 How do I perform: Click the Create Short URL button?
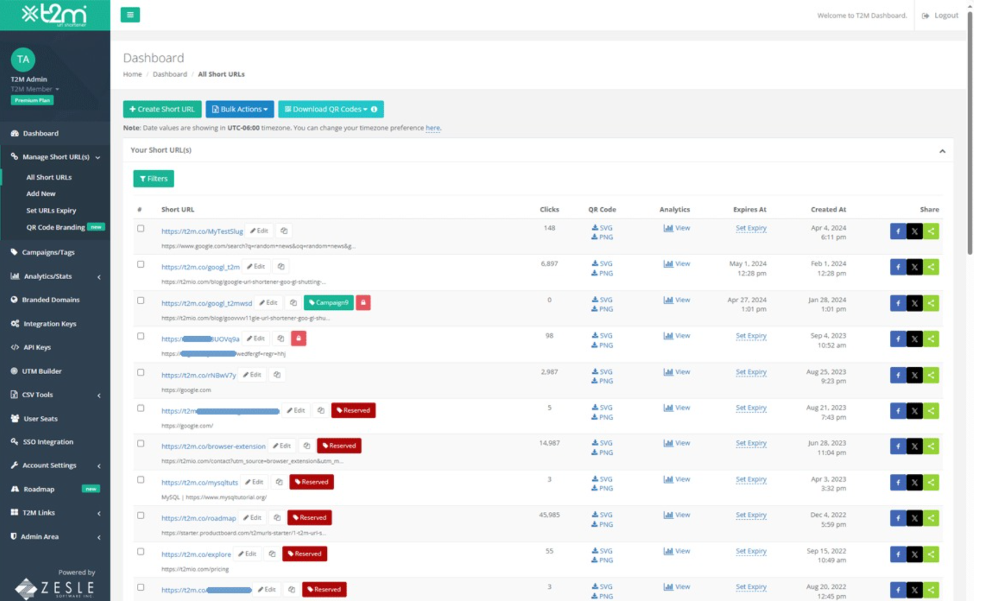point(162,109)
